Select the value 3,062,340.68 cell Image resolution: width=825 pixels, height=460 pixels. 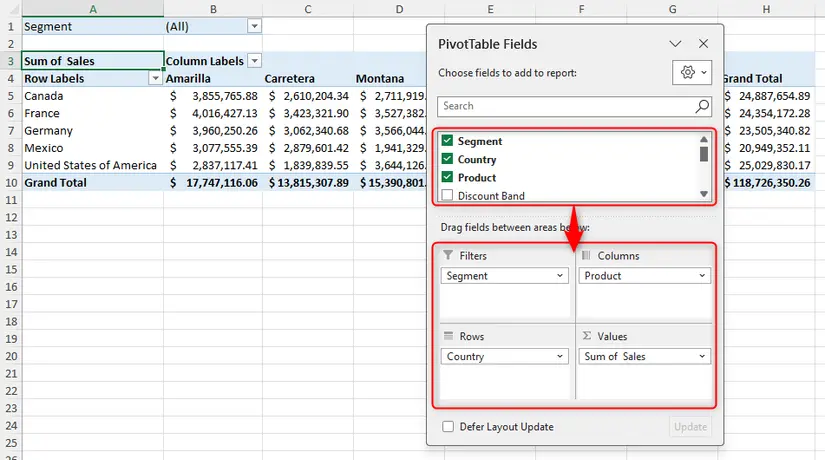(x=308, y=131)
